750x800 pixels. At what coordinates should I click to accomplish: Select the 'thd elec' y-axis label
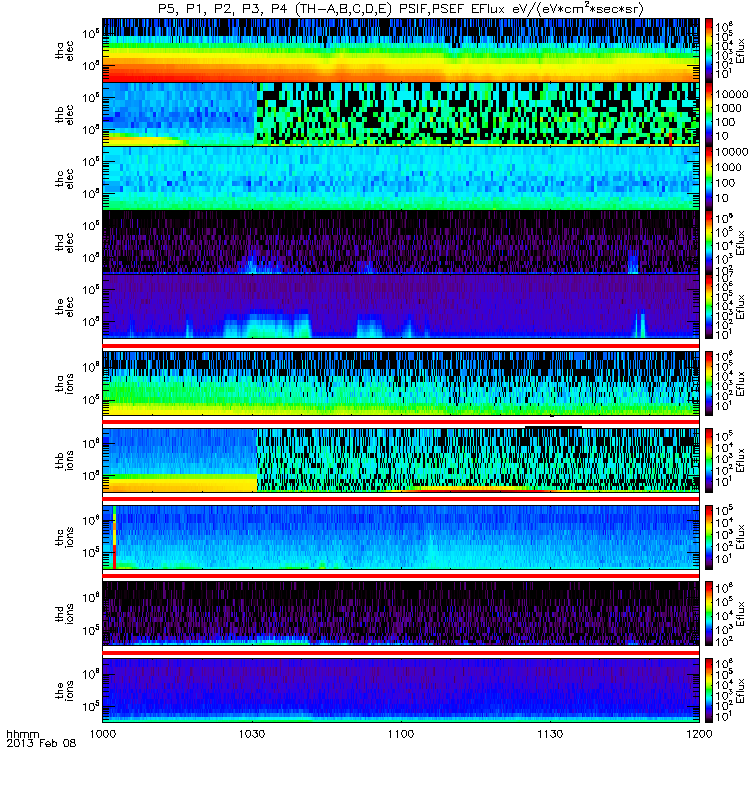coord(64,242)
